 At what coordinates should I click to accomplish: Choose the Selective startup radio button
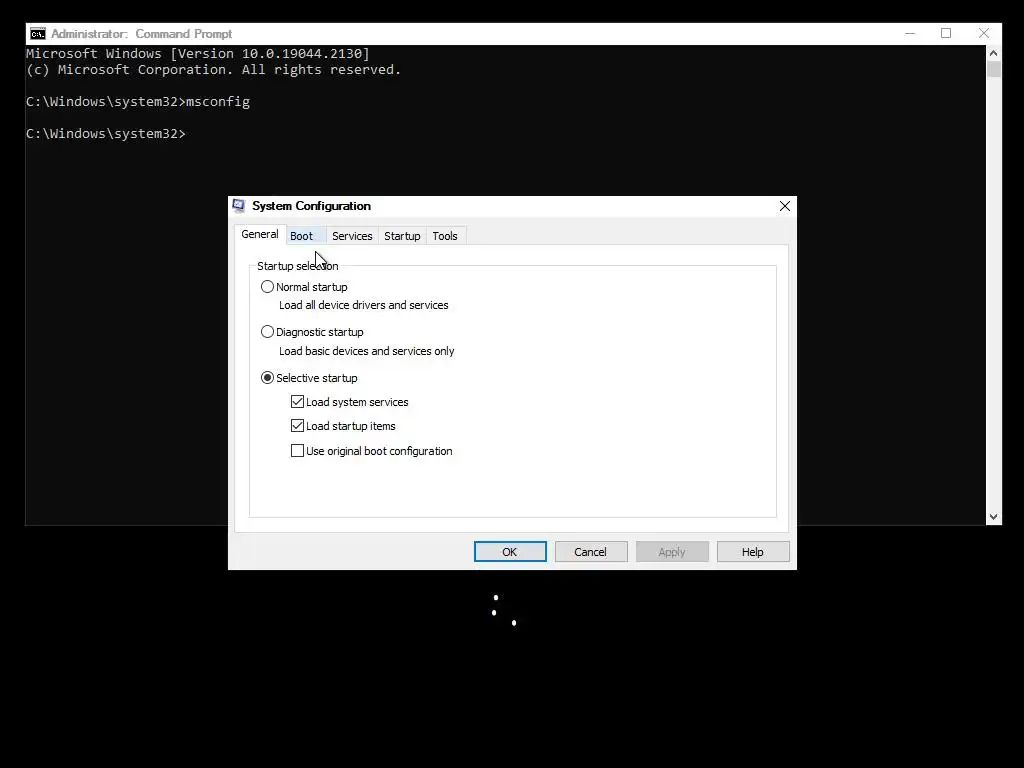[267, 377]
